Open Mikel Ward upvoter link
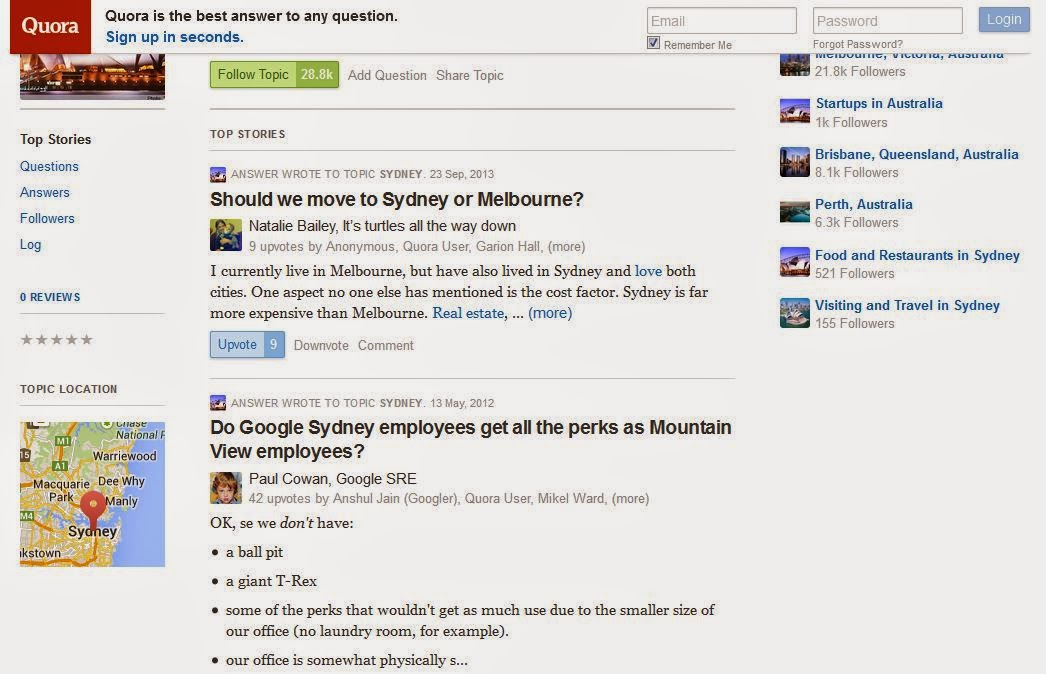This screenshot has height=674, width=1046. 572,498
